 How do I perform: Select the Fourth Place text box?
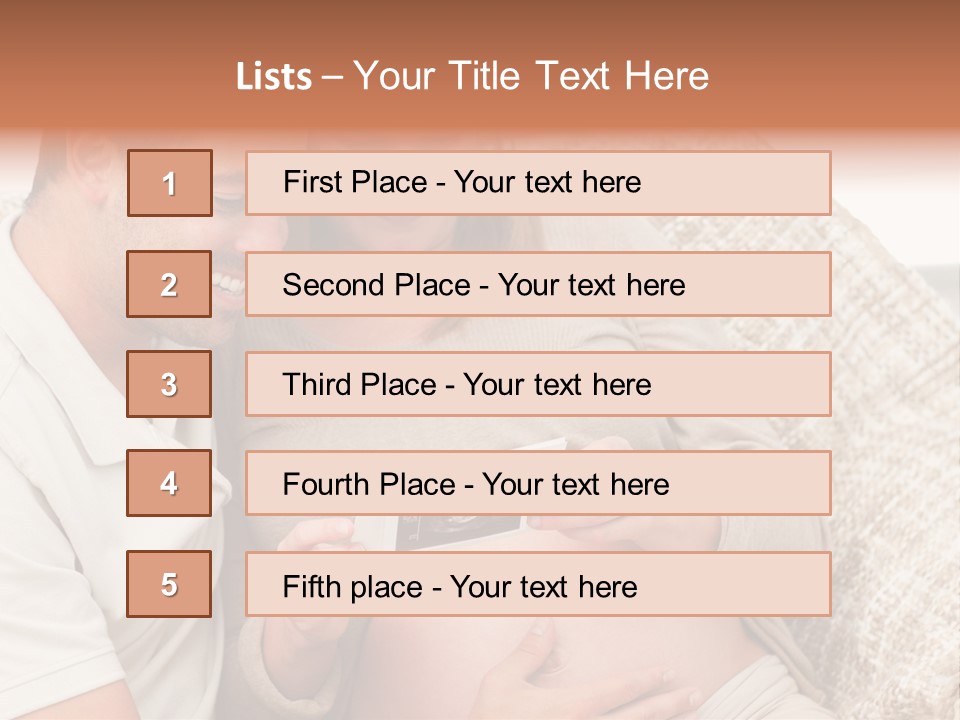point(538,484)
